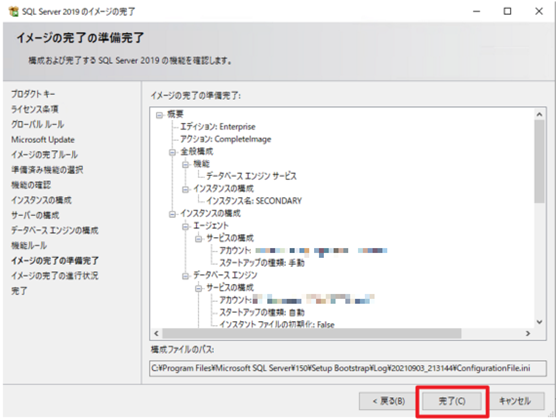Click the vertical scrollbar up arrow
Image resolution: width=556 pixels, height=419 pixels.
coord(539,114)
